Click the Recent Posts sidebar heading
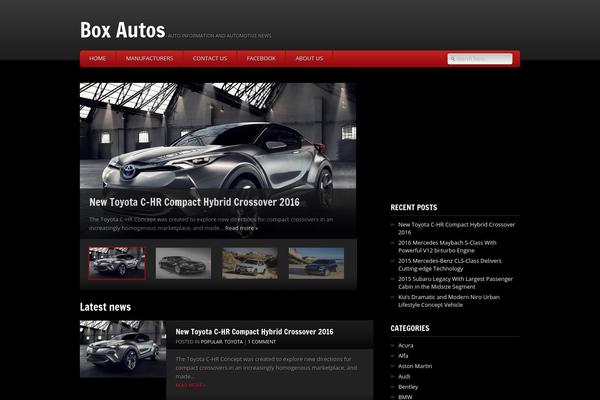The width and height of the screenshot is (600, 400). pos(414,207)
